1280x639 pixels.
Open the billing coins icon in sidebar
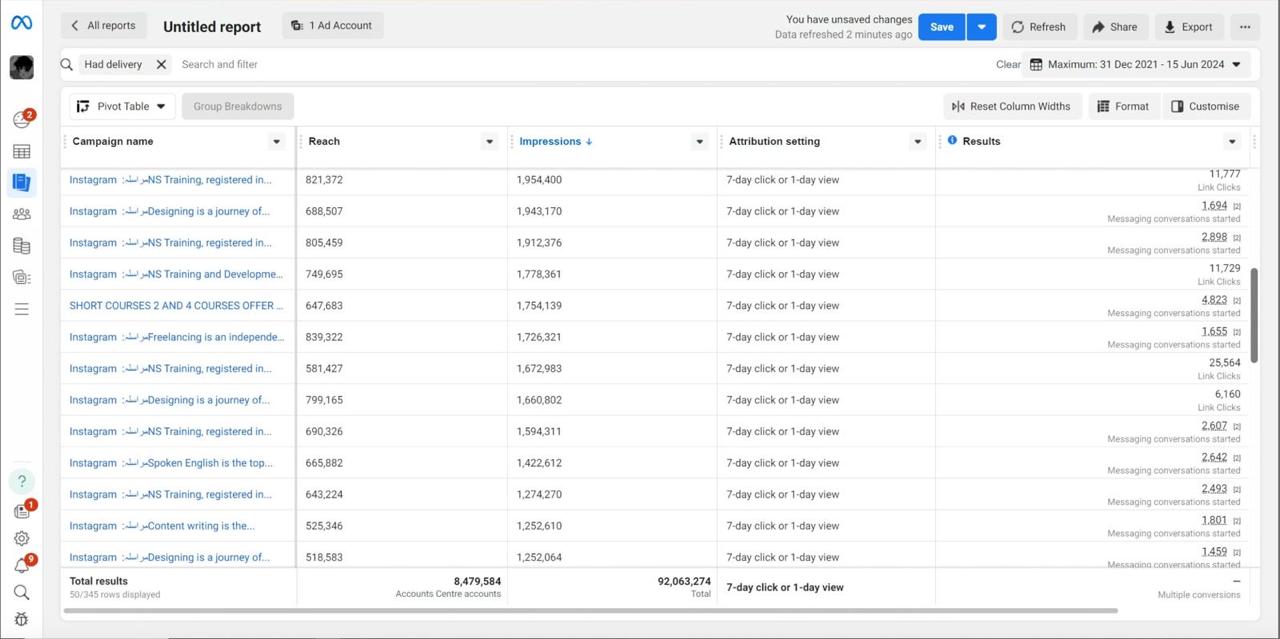coord(21,246)
